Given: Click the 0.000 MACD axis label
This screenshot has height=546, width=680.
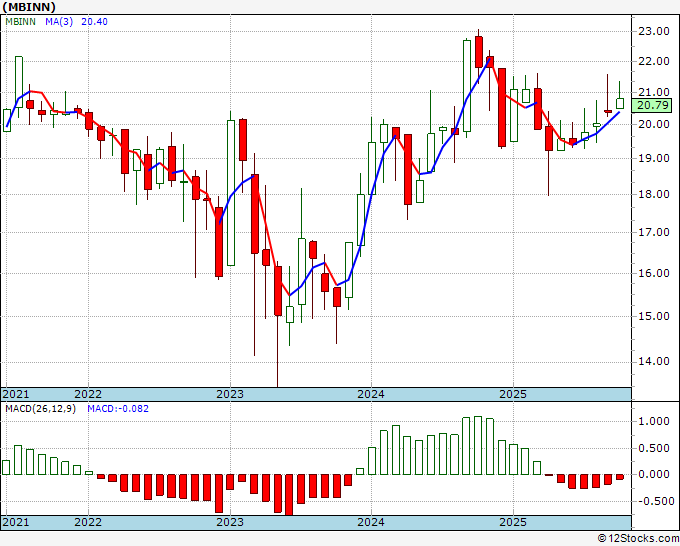Looking at the screenshot, I should [654, 474].
